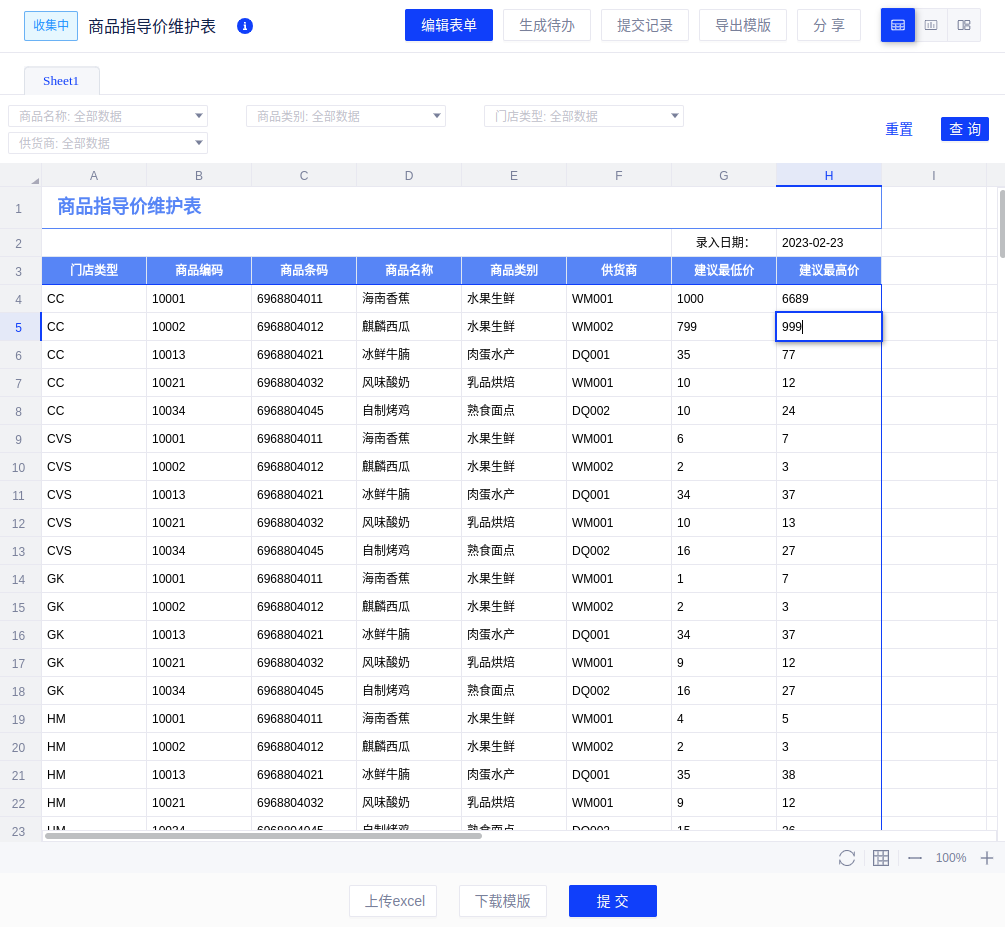Click the select-all corner of the grid
The image size is (1005, 927).
pos(21,175)
